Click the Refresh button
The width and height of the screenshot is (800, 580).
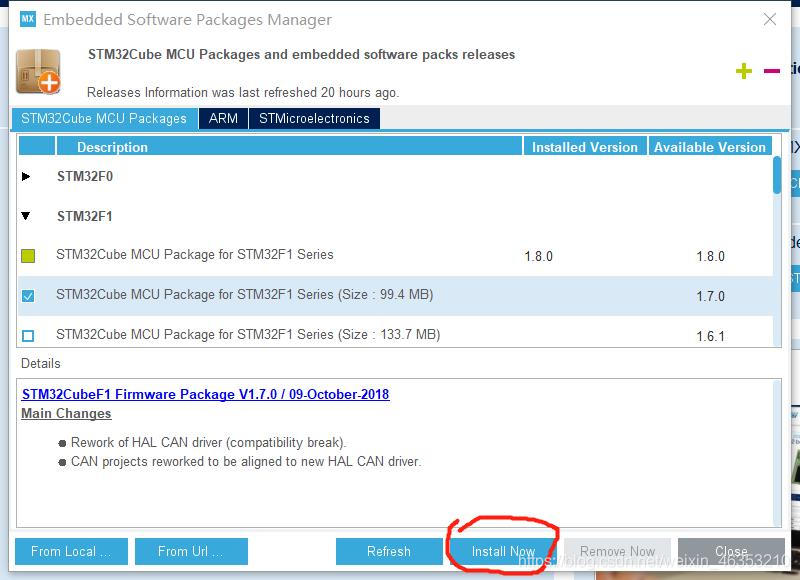pyautogui.click(x=389, y=551)
